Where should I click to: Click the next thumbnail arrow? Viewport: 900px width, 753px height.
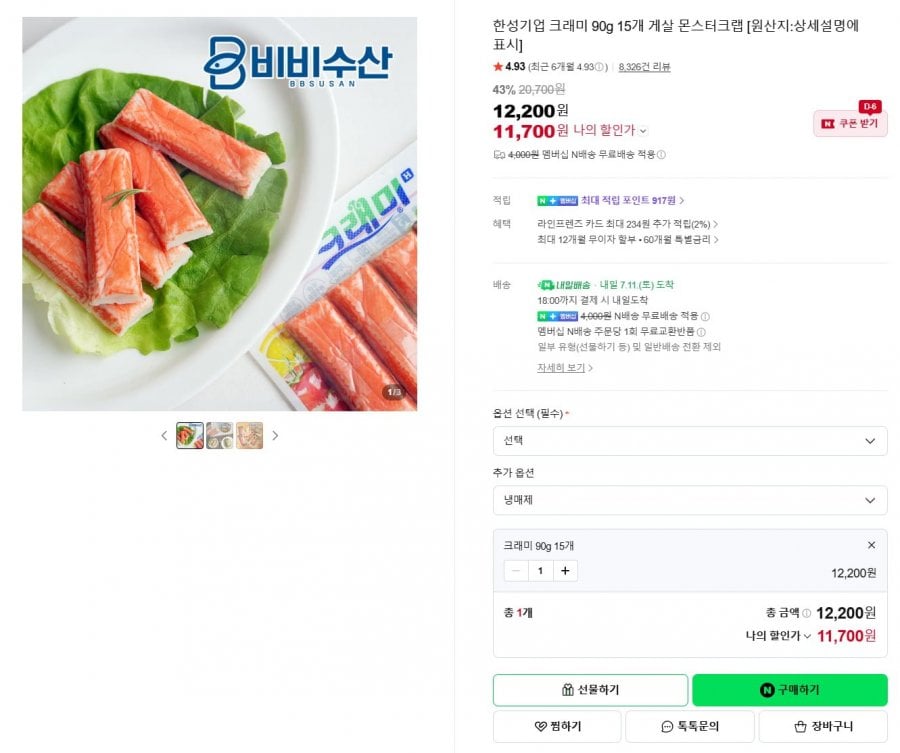275,436
